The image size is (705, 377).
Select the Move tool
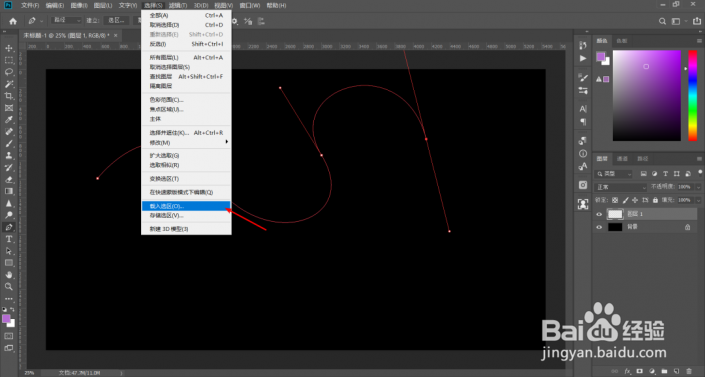(9, 48)
